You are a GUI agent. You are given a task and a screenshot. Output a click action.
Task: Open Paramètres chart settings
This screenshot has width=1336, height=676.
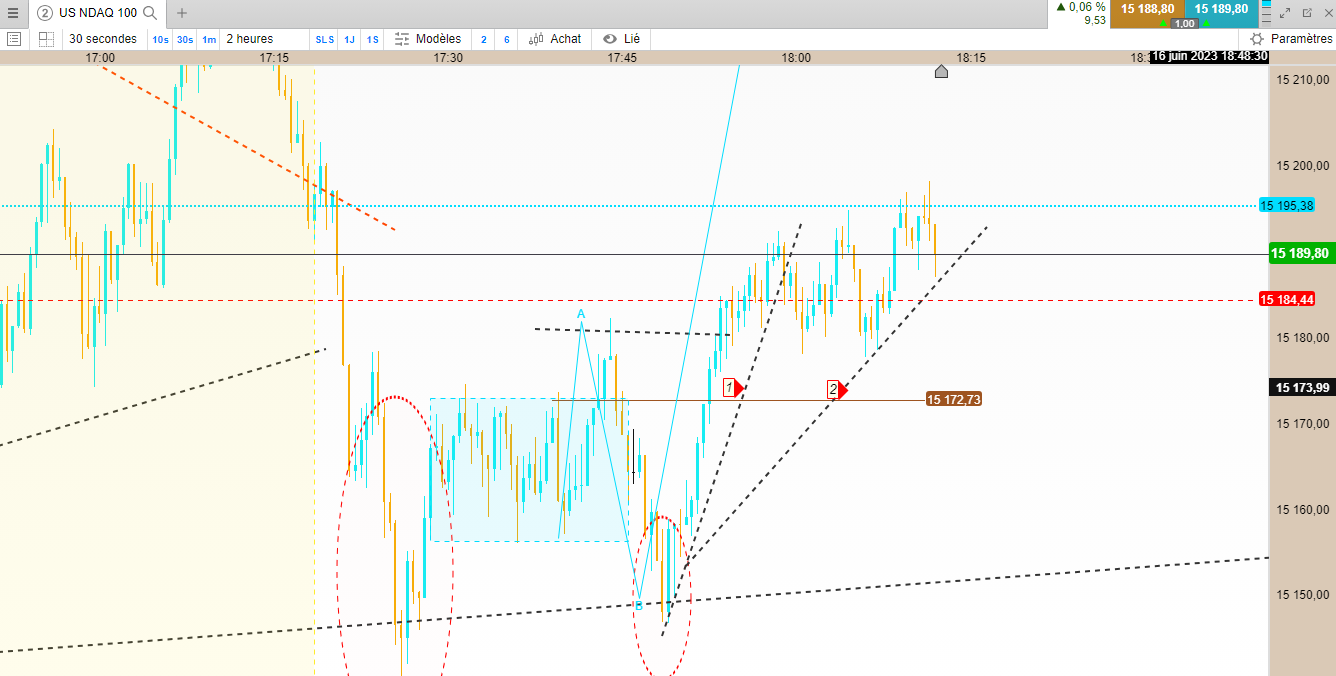1291,39
